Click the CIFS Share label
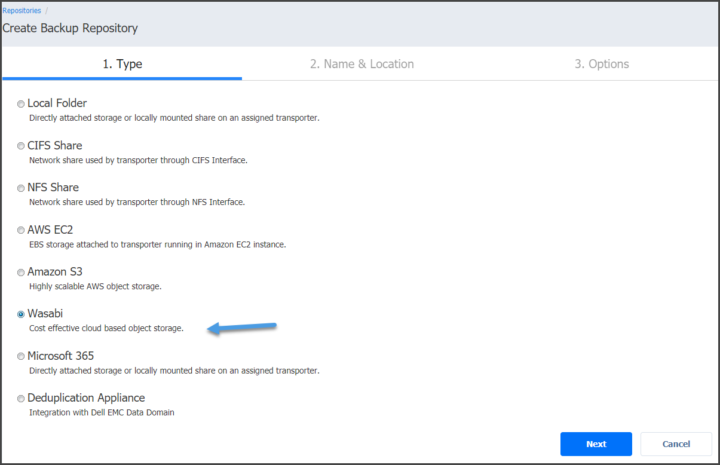720x465 pixels. coord(55,146)
